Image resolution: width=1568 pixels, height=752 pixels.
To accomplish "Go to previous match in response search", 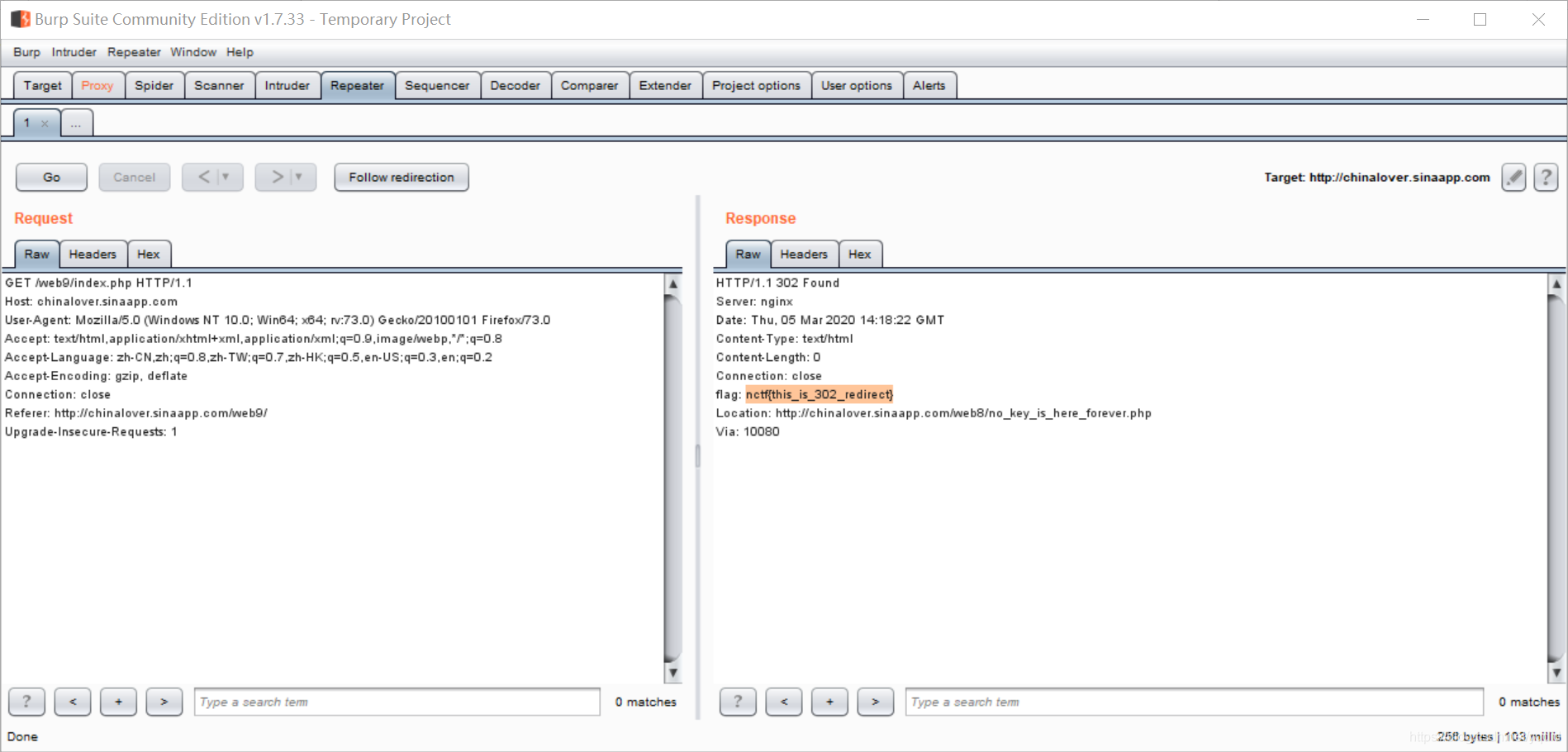I will coord(784,702).
